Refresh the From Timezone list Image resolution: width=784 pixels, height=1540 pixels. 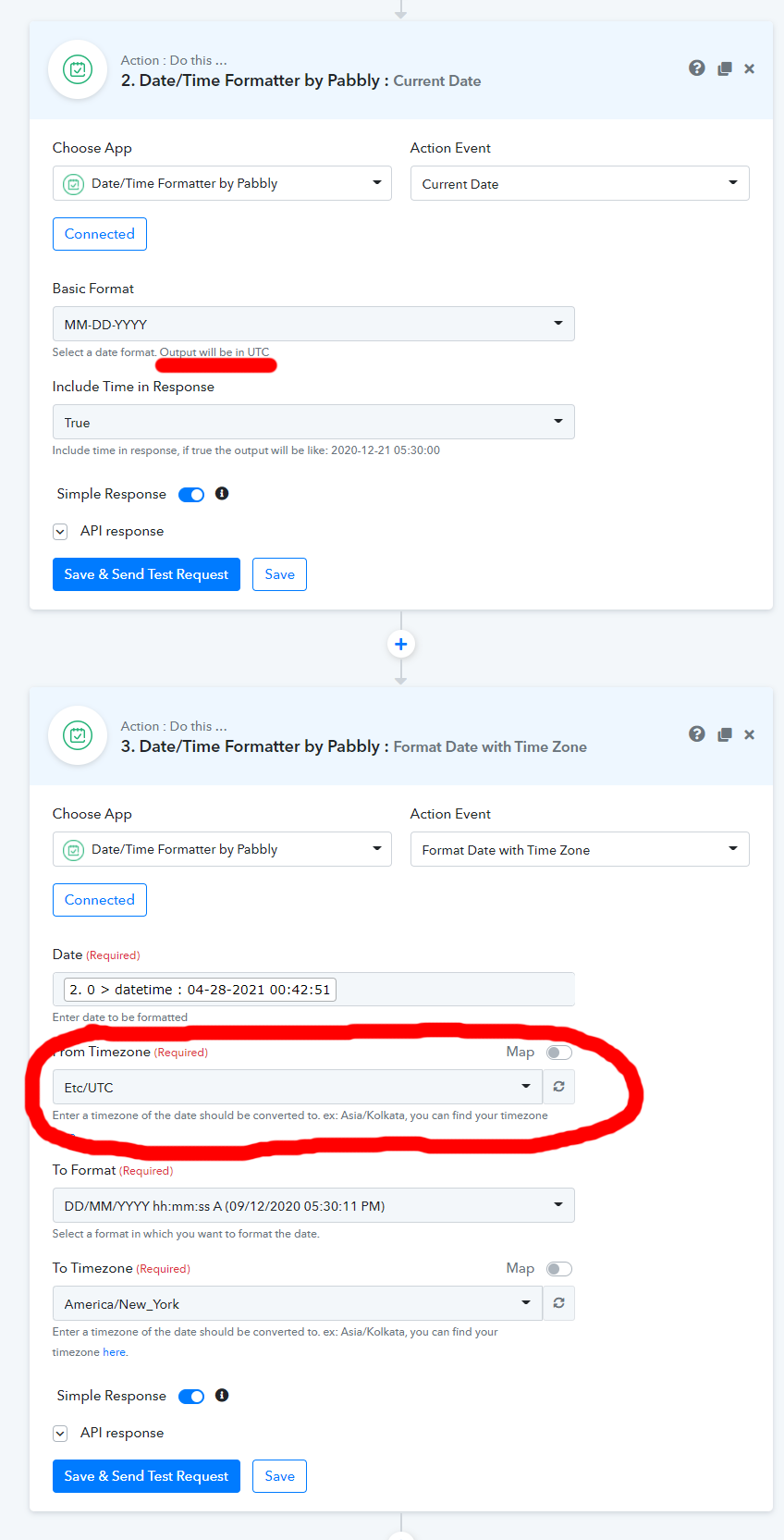(558, 1087)
